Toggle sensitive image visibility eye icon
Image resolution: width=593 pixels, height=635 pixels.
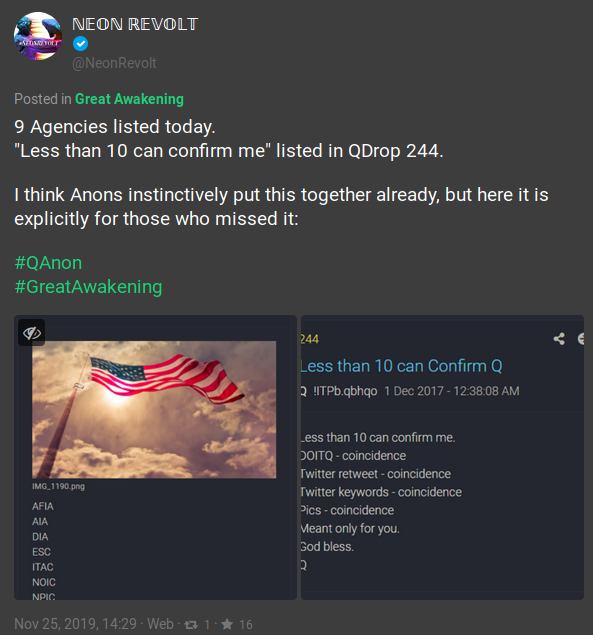[32, 333]
